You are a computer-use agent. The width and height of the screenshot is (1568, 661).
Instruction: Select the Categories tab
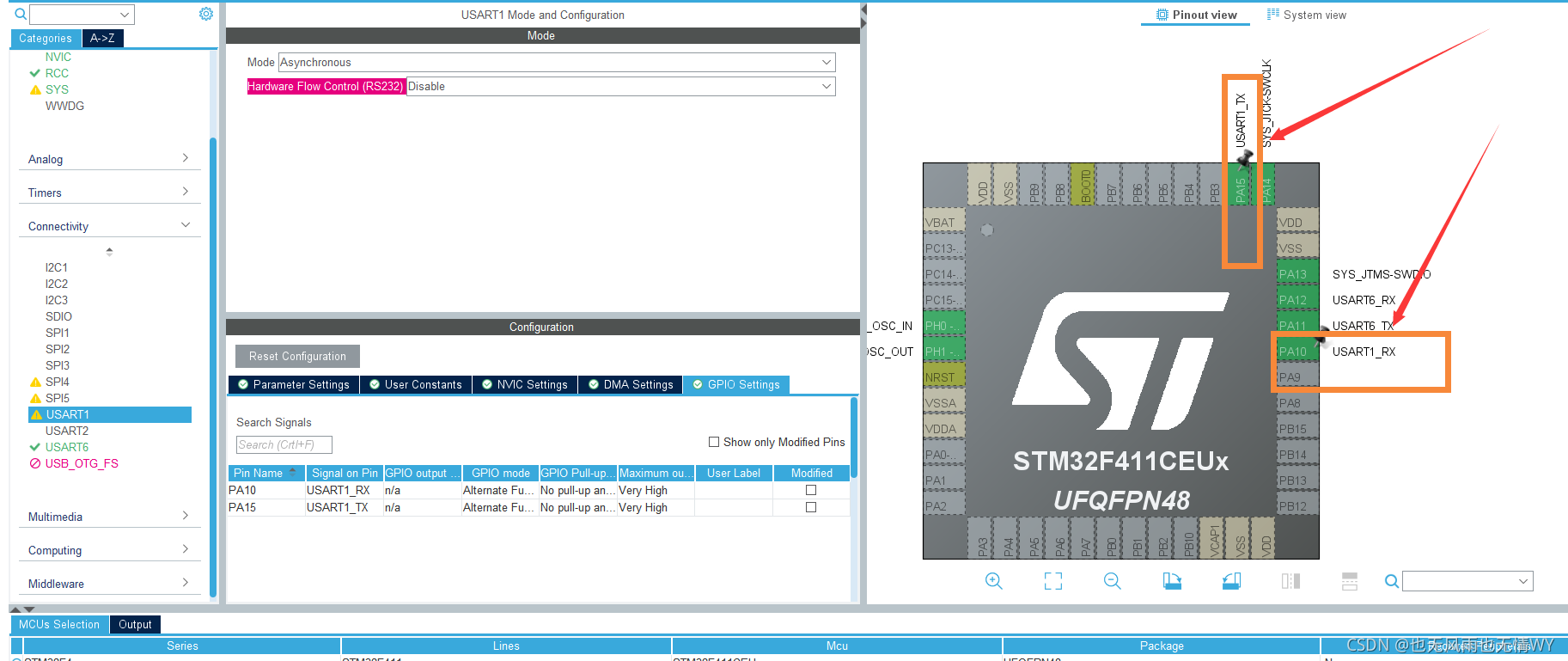[x=46, y=38]
